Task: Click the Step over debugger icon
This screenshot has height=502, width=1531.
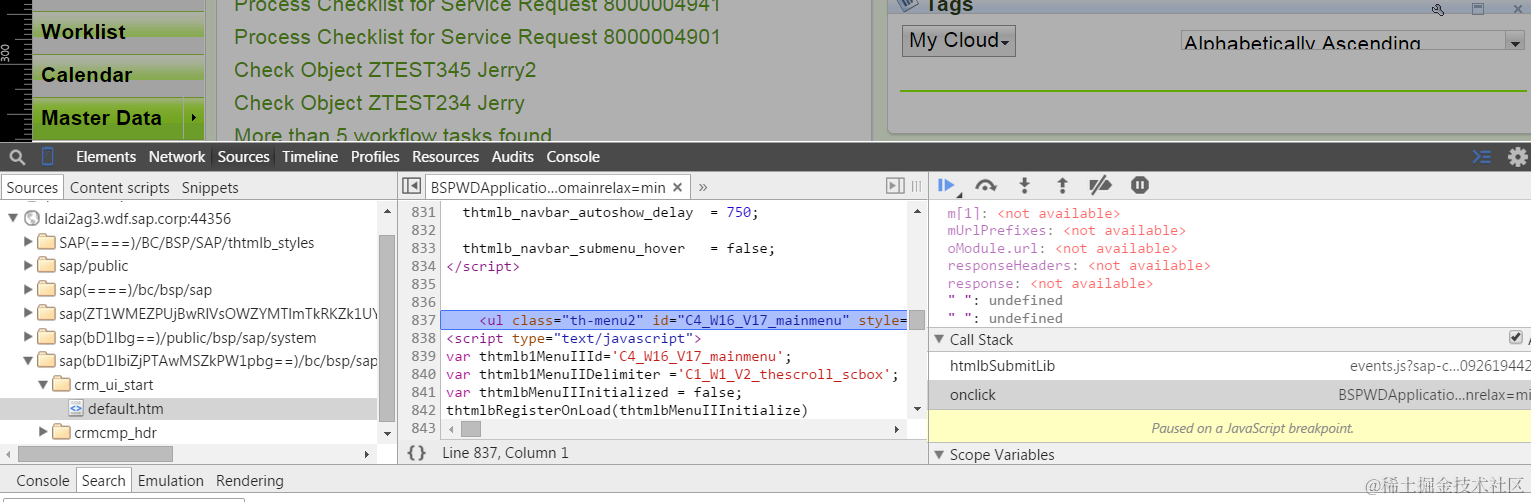Action: pyautogui.click(x=986, y=186)
